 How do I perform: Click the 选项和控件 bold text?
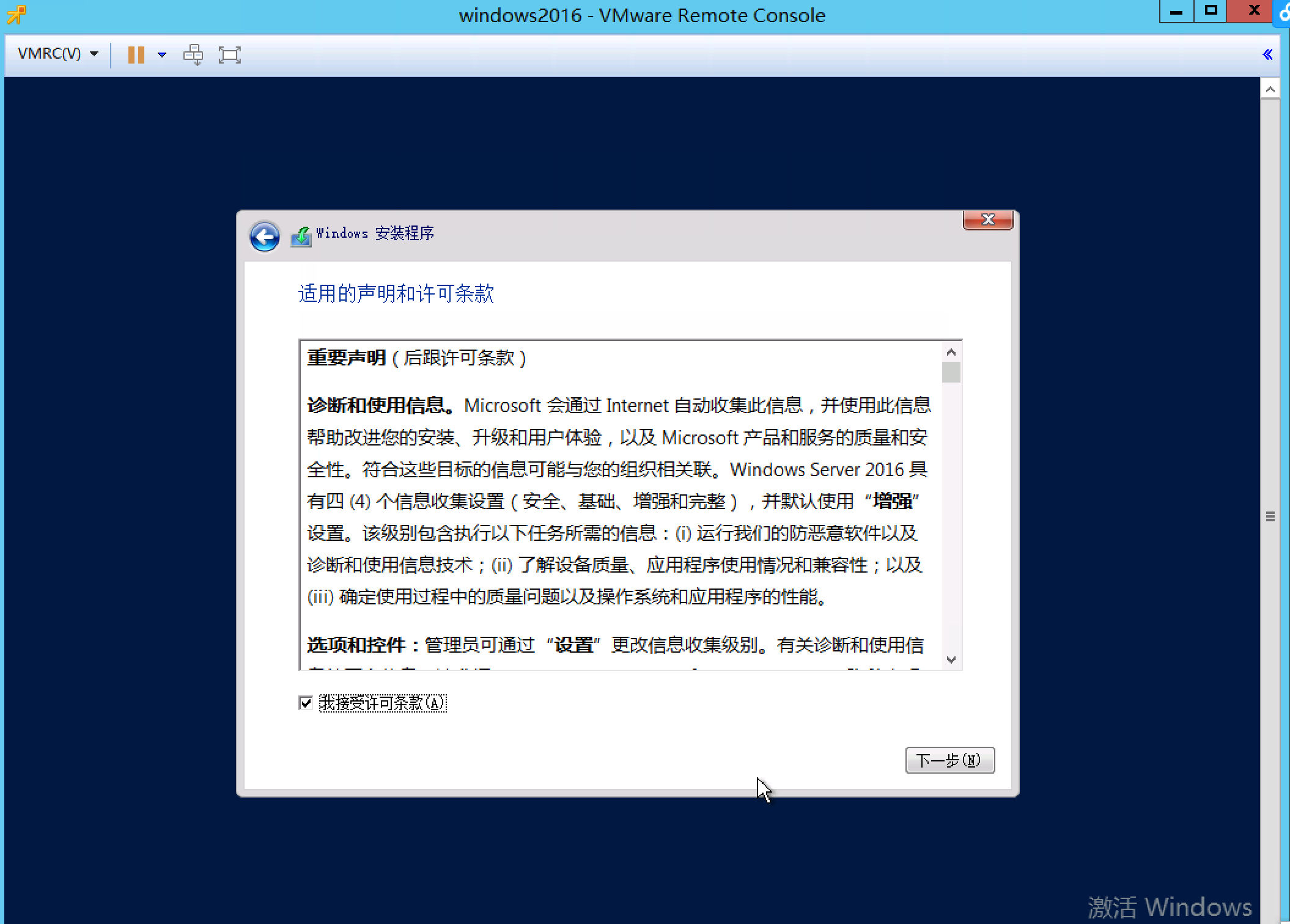point(363,645)
